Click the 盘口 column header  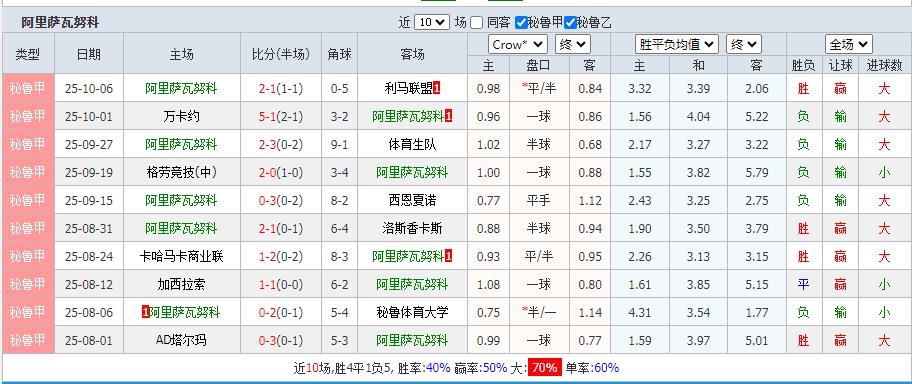click(538, 66)
